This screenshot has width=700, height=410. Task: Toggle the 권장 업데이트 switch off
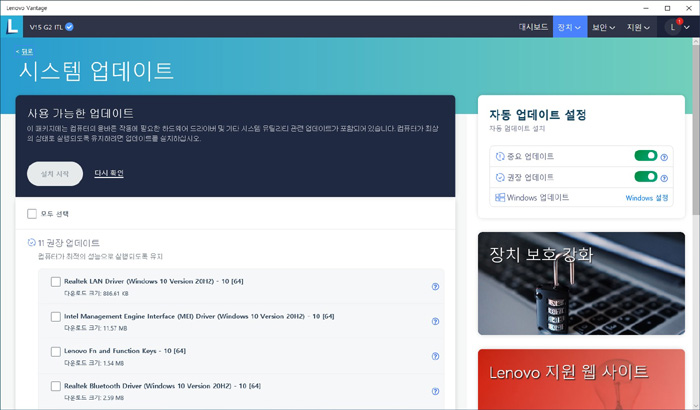click(646, 176)
